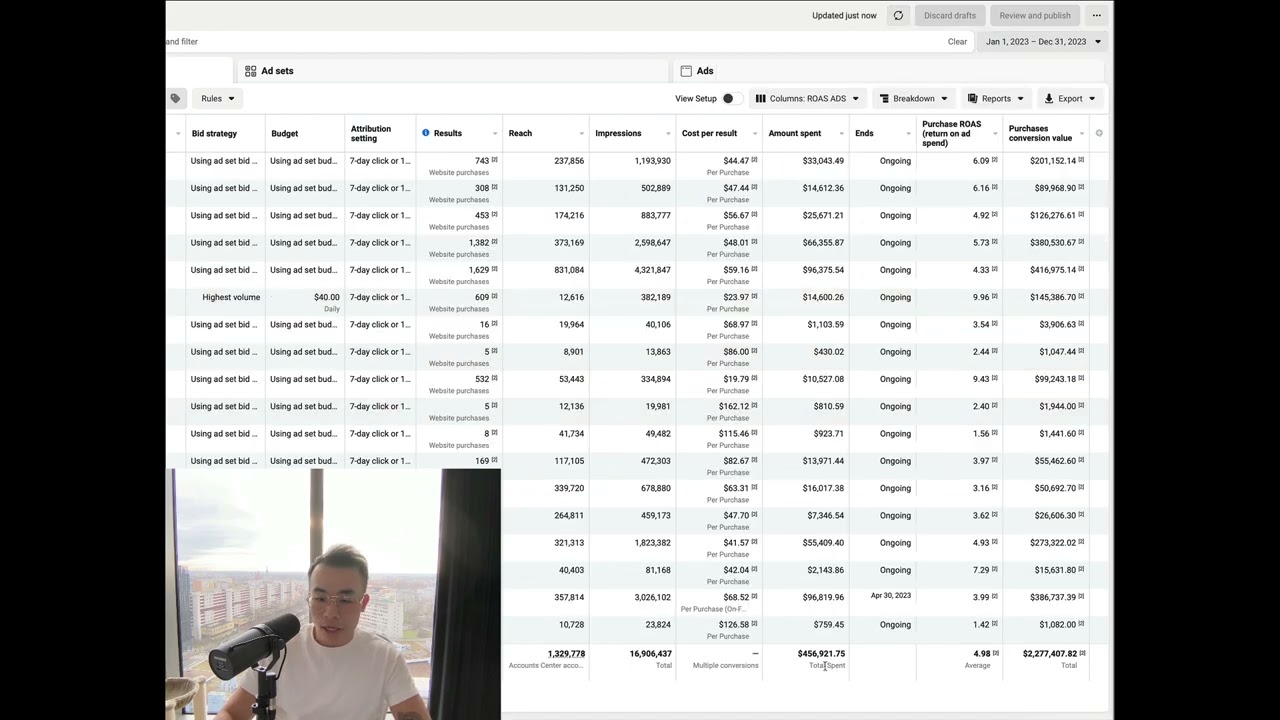
Task: Select the Highest volume bid strategy cell
Action: [x=231, y=297]
